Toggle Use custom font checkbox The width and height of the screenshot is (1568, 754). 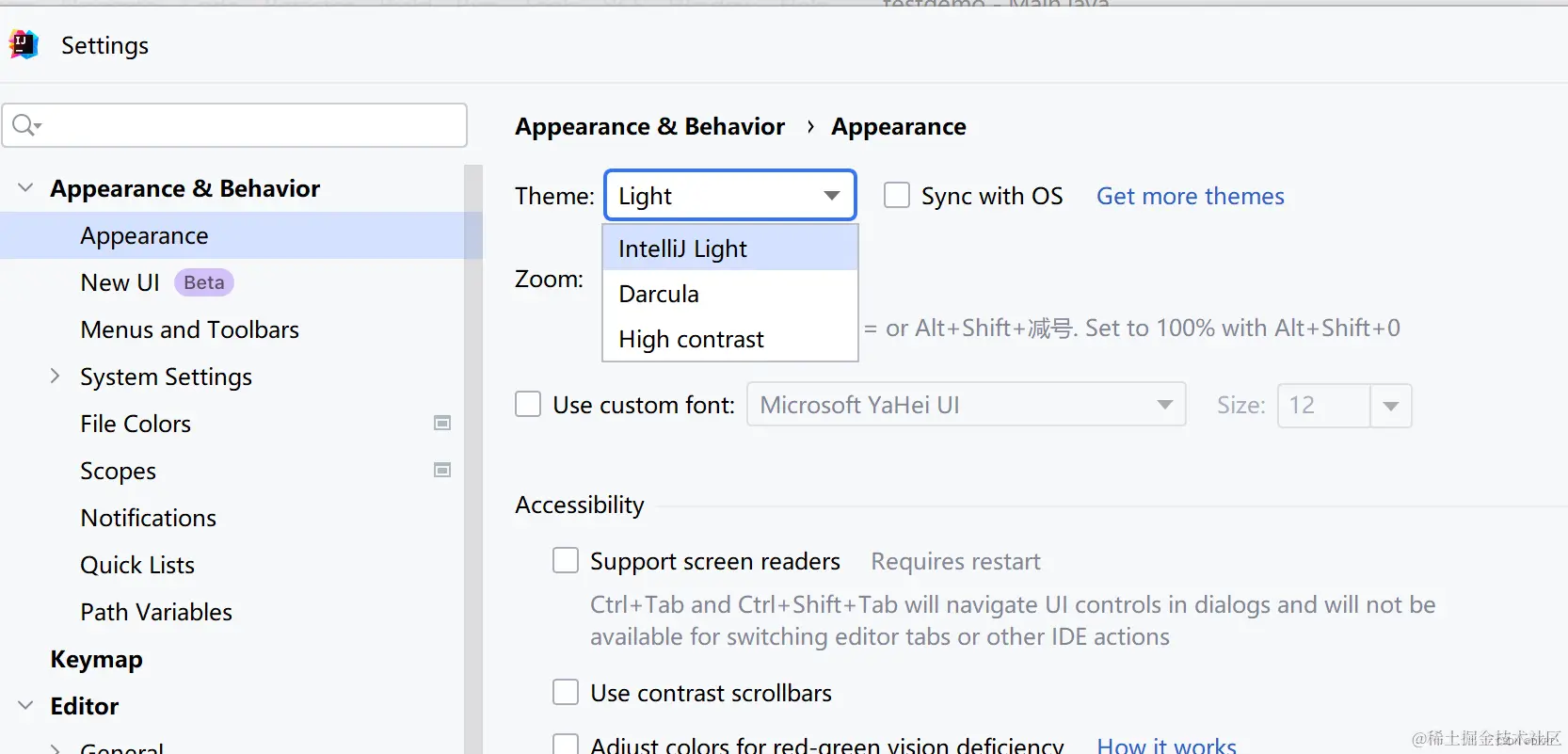(x=528, y=405)
